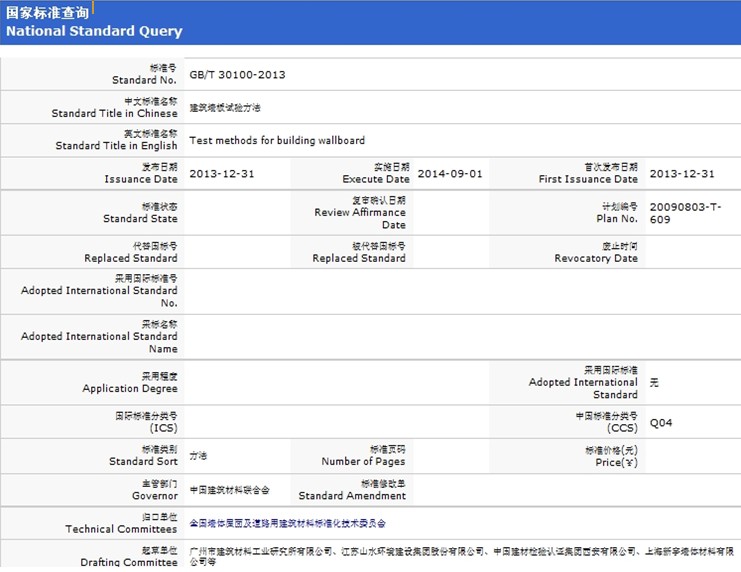Click the Standard State label
The height and width of the screenshot is (572, 741).
coord(140,213)
